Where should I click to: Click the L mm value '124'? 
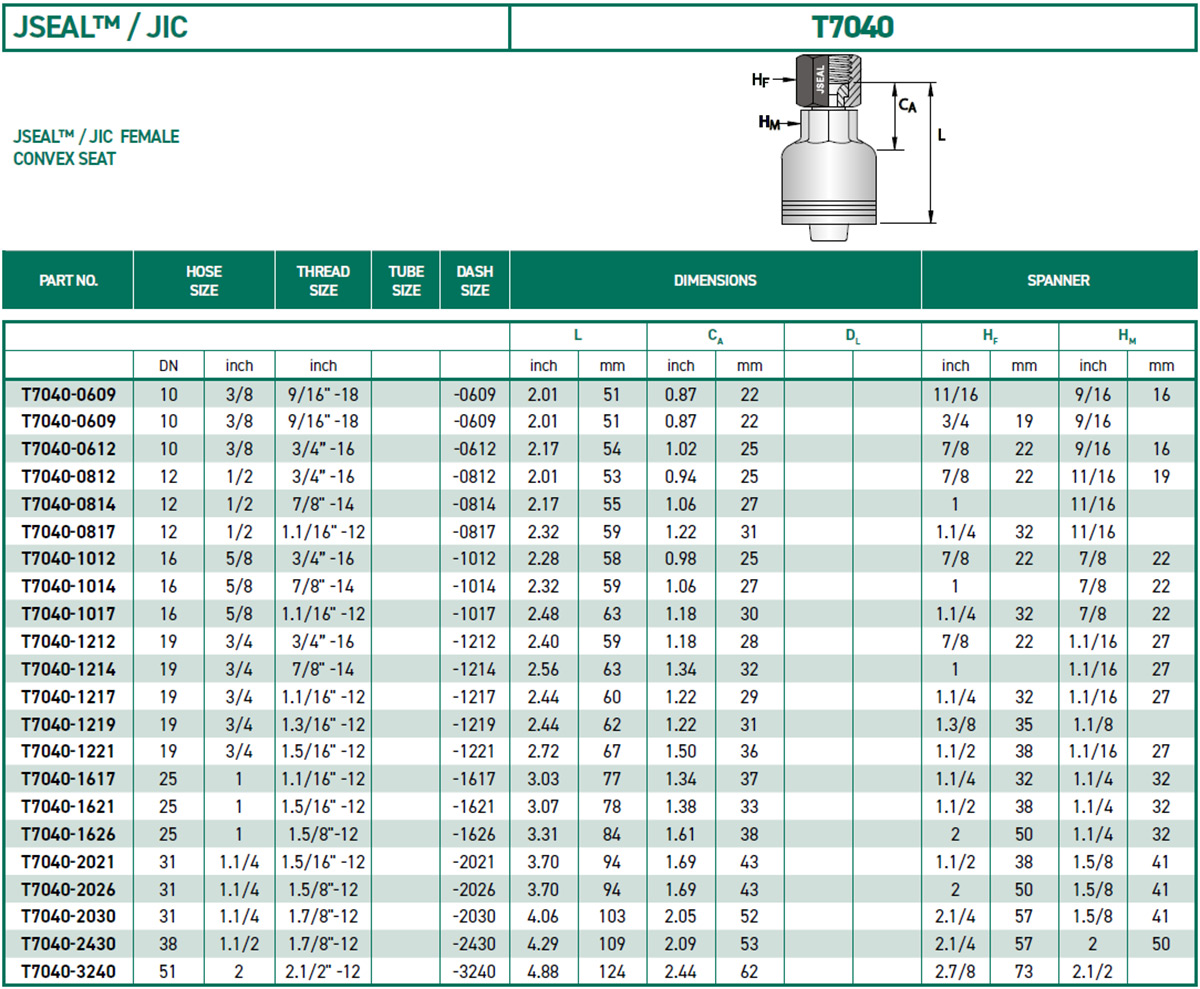click(x=611, y=971)
